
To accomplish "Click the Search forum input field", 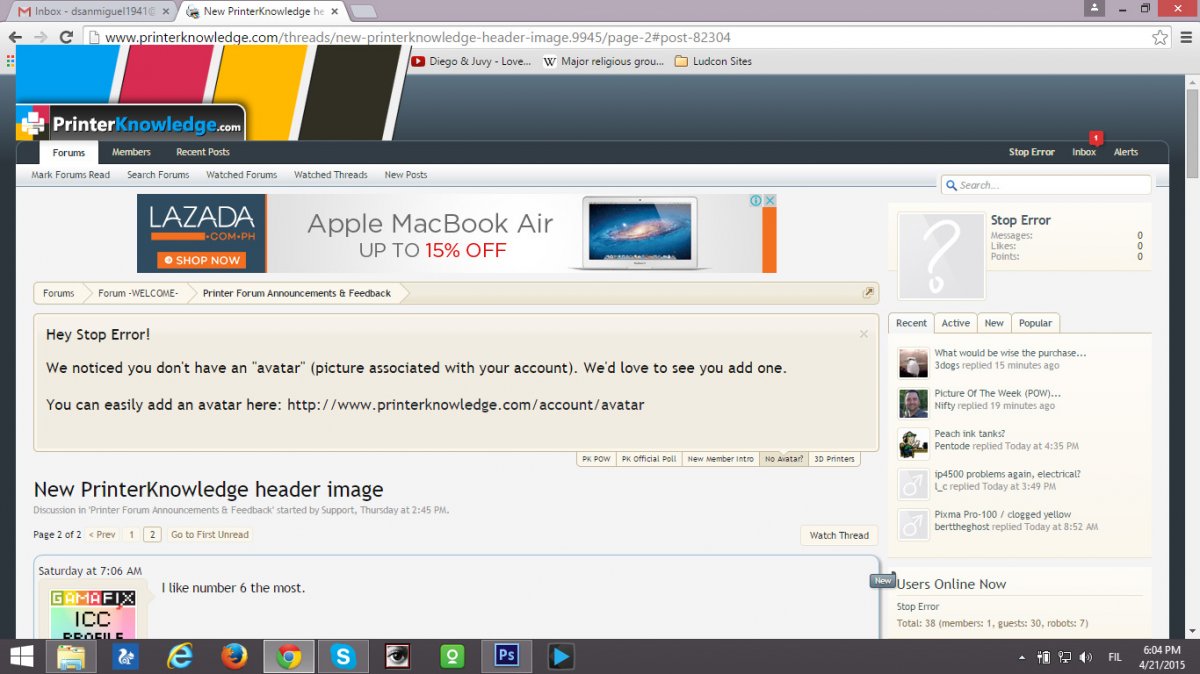I will pyautogui.click(x=1050, y=185).
